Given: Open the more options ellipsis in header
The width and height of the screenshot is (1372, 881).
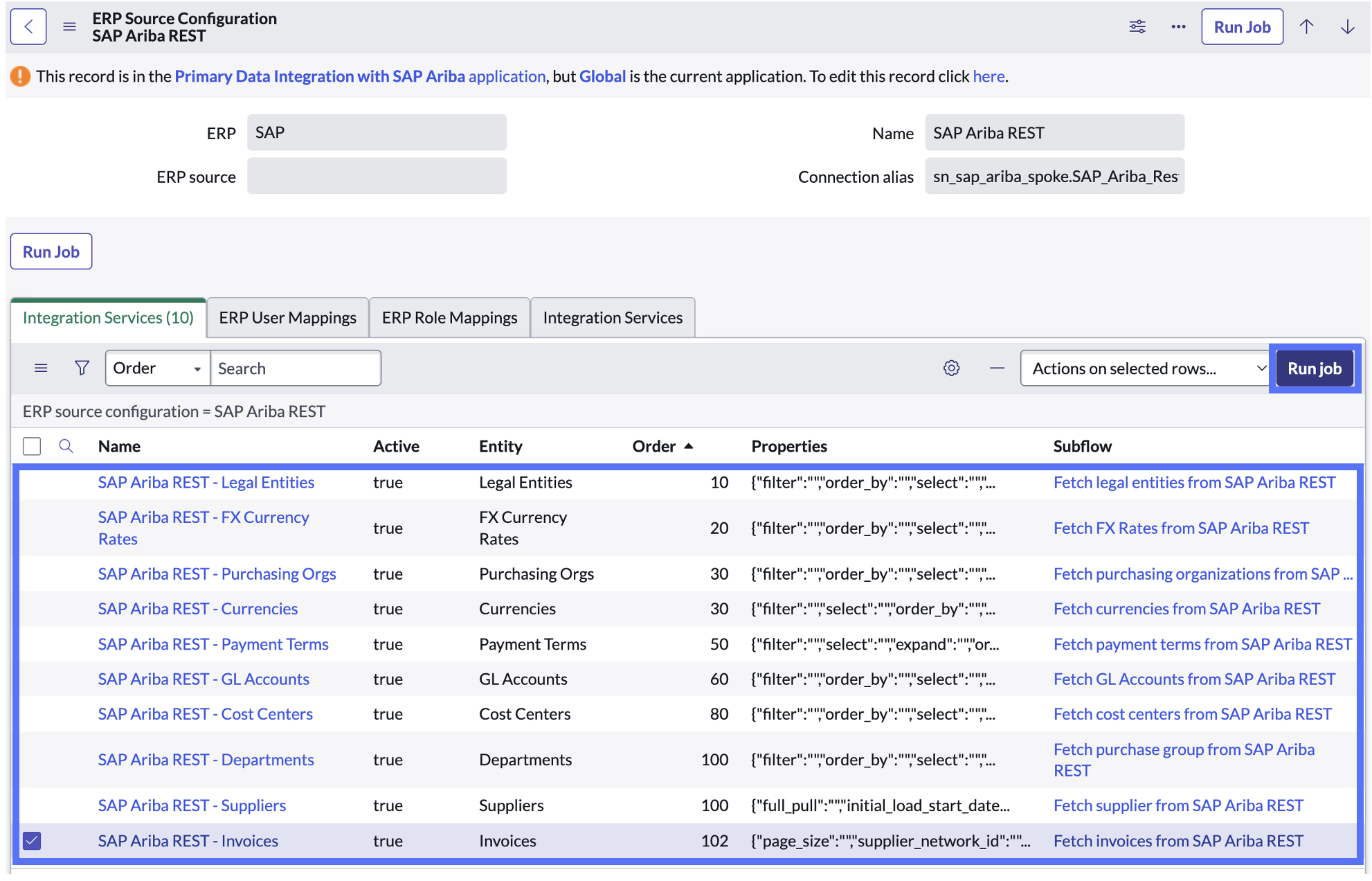Looking at the screenshot, I should pos(1178,27).
